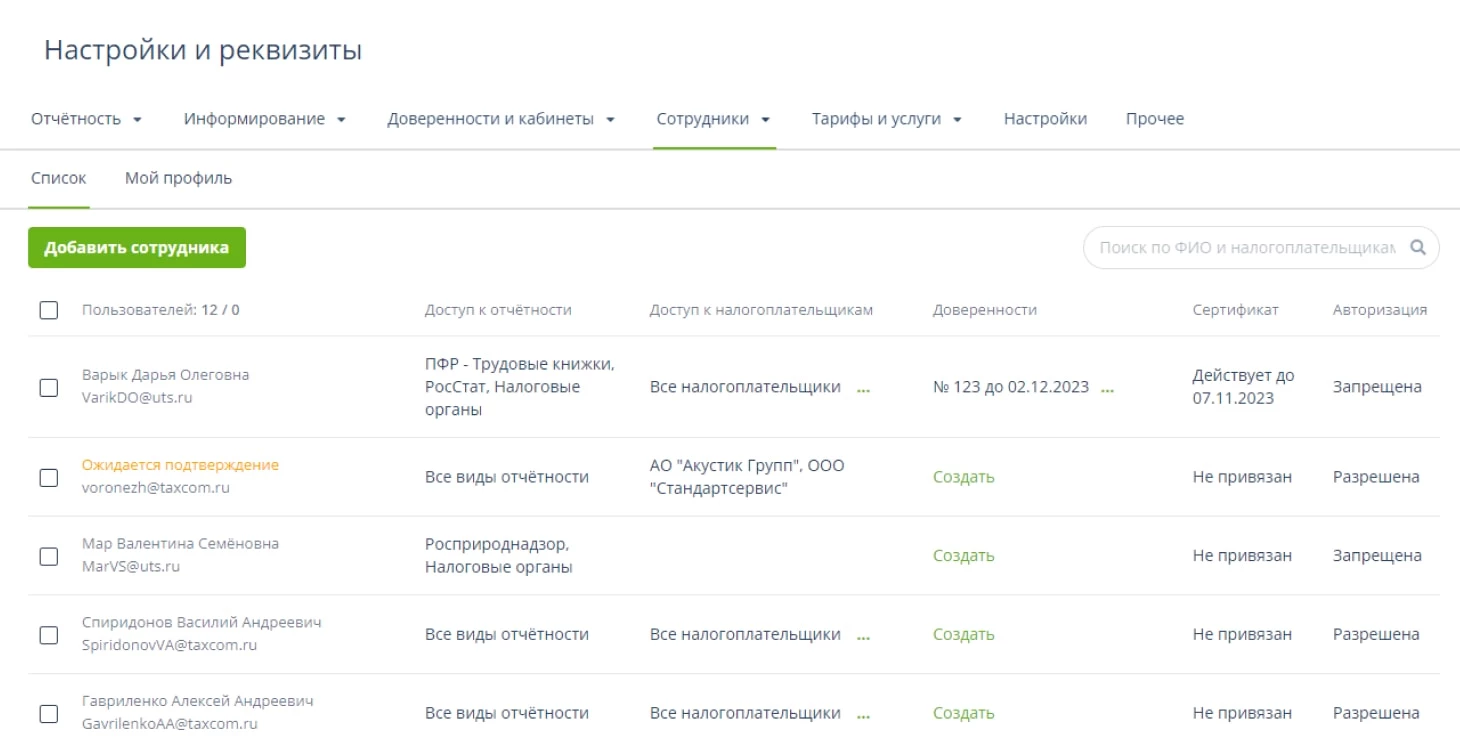Select checkbox for Мар Валентина Семёновна
The height and width of the screenshot is (750, 1460).
[x=49, y=557]
